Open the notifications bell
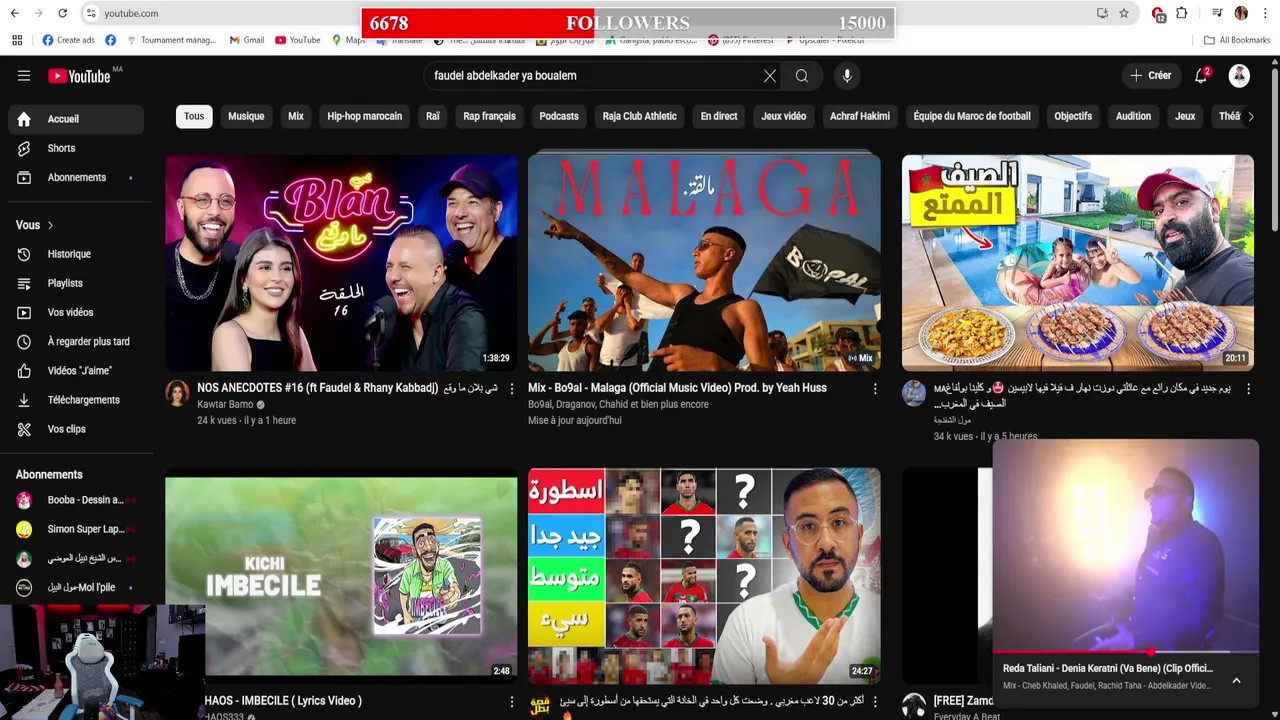 point(1202,76)
